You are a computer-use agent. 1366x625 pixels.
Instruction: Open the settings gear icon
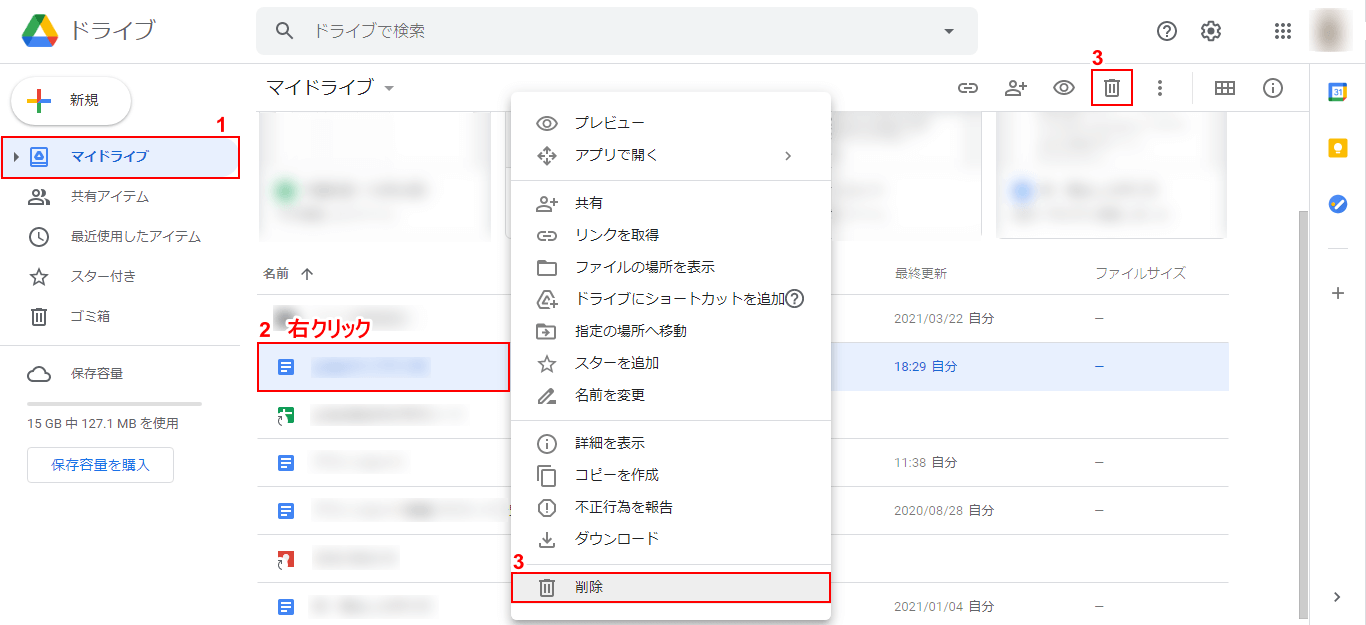[1211, 31]
